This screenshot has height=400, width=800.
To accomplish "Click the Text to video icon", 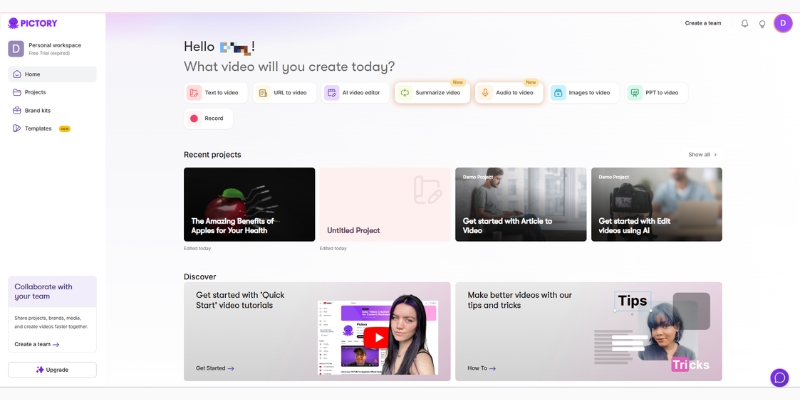I will tap(194, 93).
